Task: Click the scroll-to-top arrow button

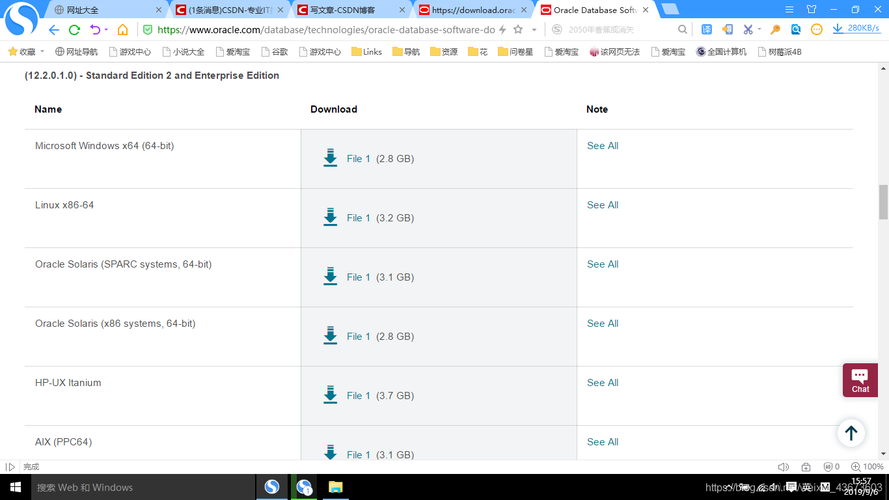Action: pos(850,433)
